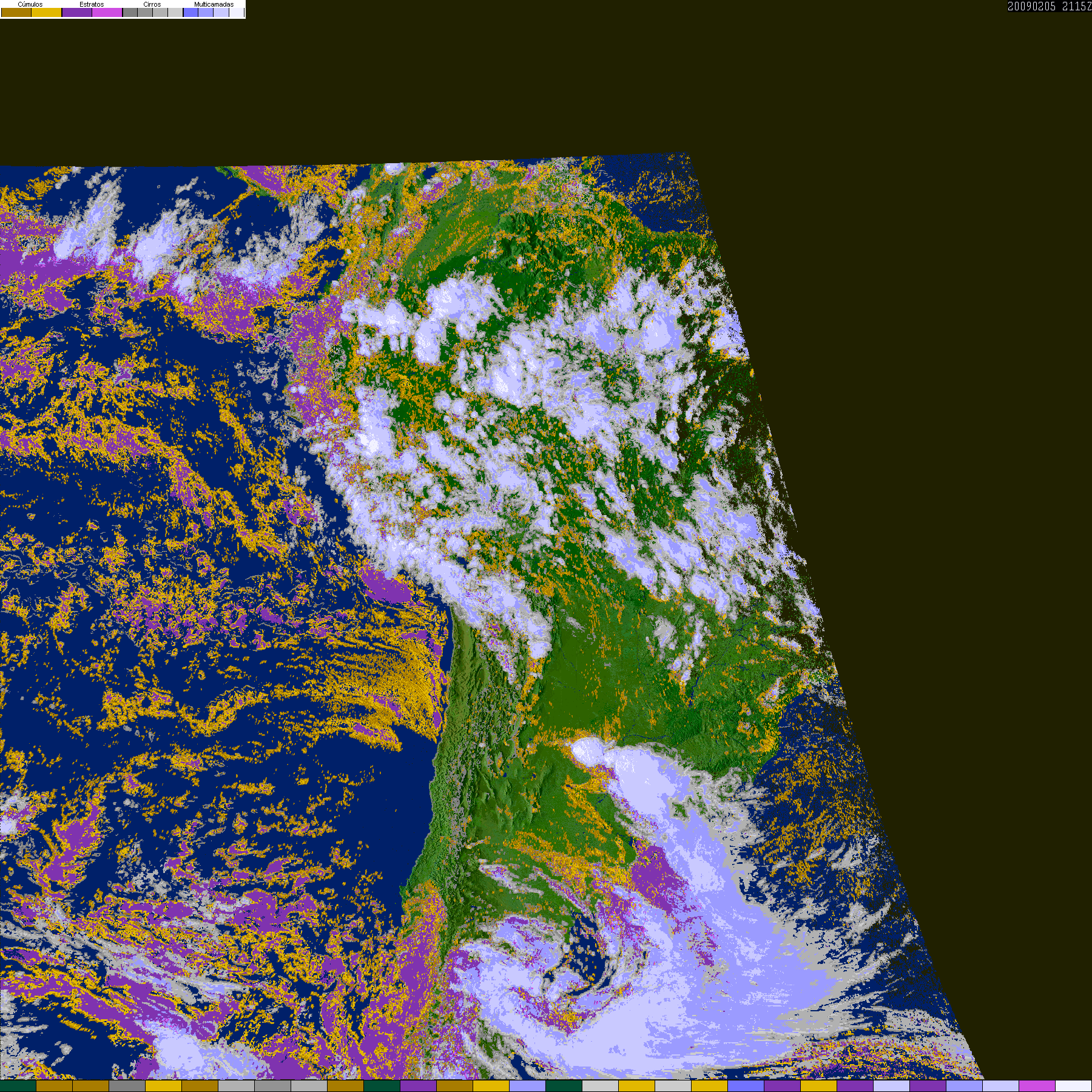Click the dark brown Cúmulos legend swatch
The width and height of the screenshot is (1092, 1092).
click(16, 12)
